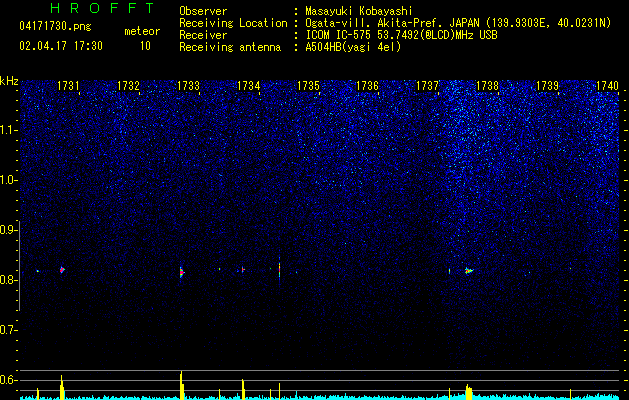Select the Ogata-vill. Akita-Pref. JAPAN location text

pos(458,23)
